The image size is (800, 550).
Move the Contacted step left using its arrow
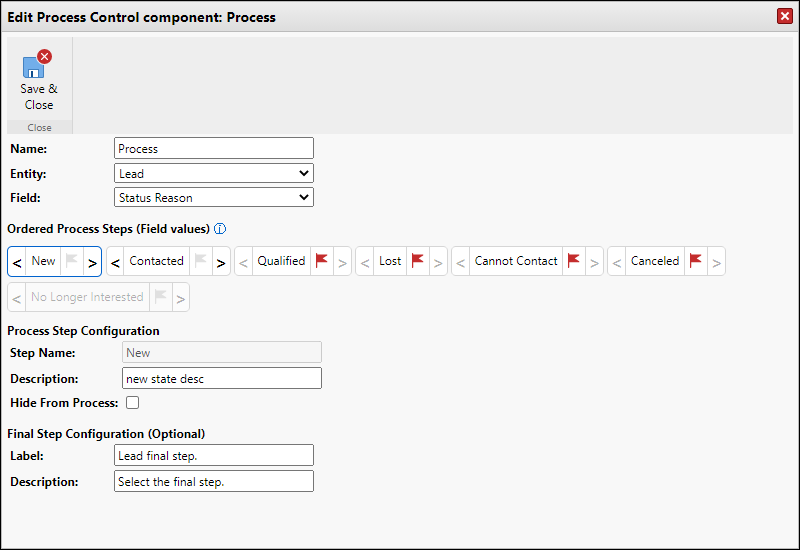click(115, 262)
